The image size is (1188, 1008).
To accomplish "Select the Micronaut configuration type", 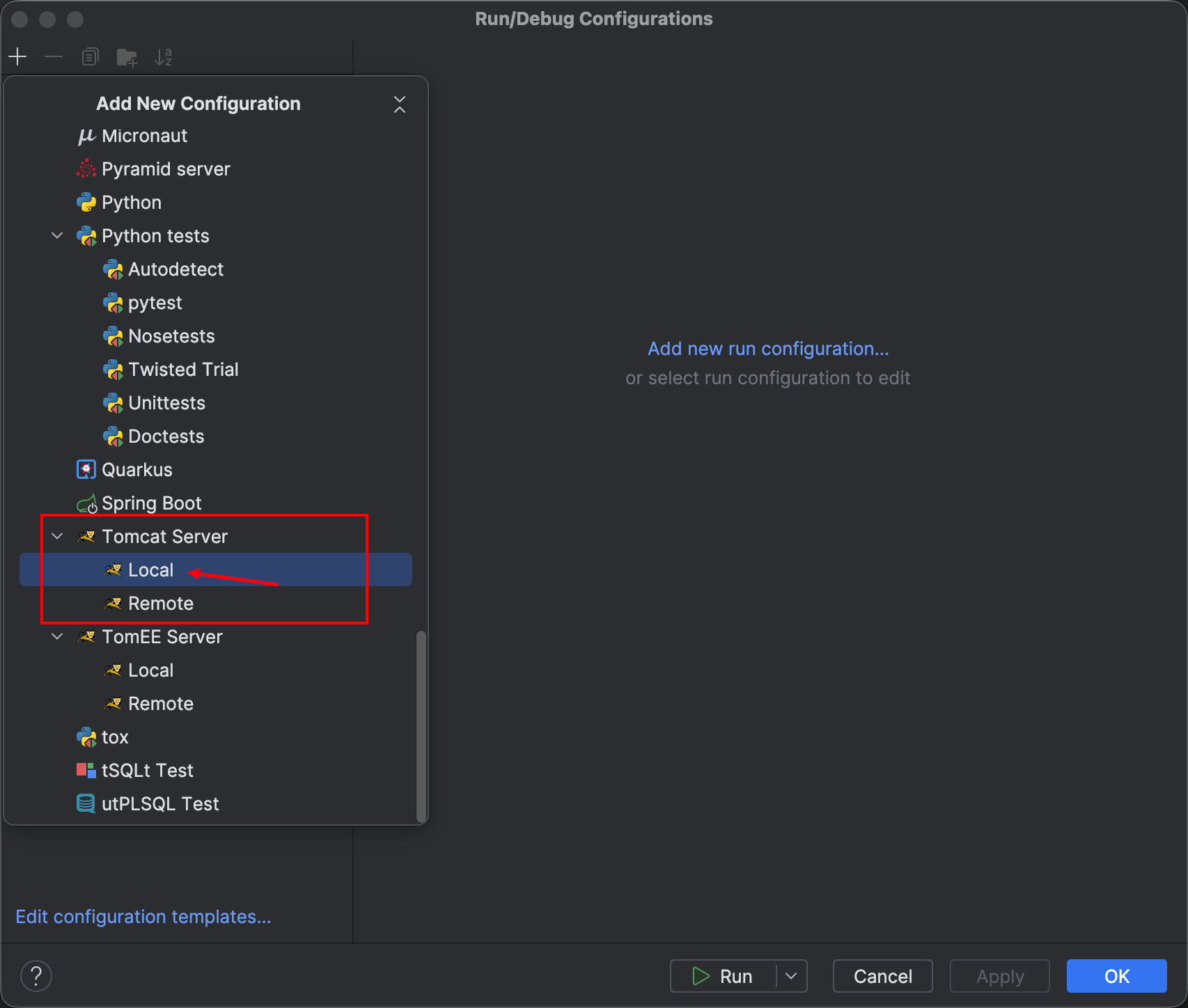I will pyautogui.click(x=216, y=136).
